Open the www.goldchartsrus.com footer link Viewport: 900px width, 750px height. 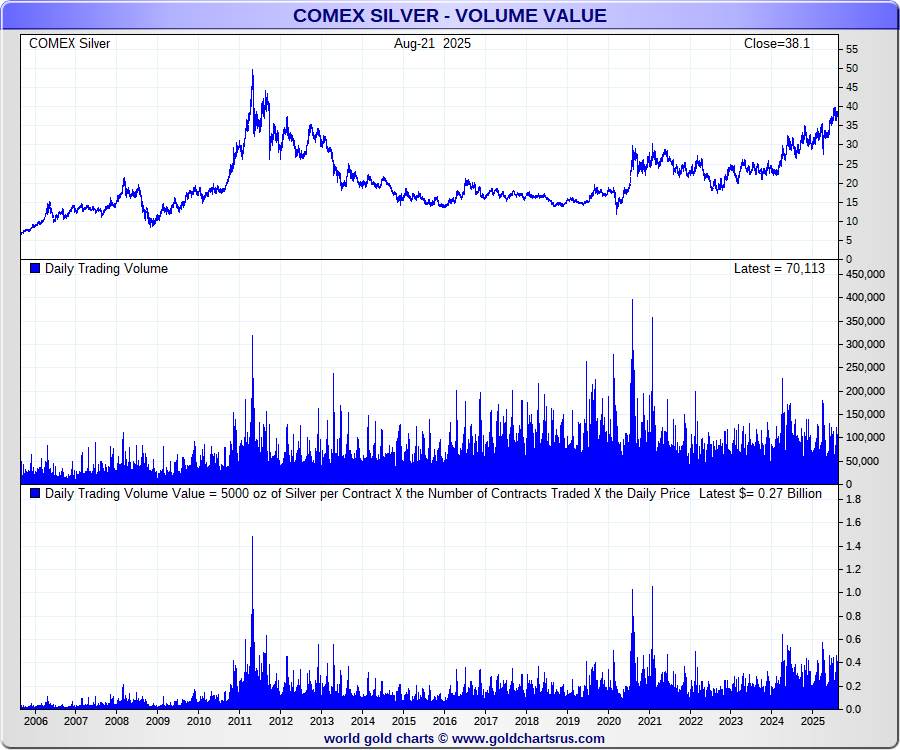(528, 739)
